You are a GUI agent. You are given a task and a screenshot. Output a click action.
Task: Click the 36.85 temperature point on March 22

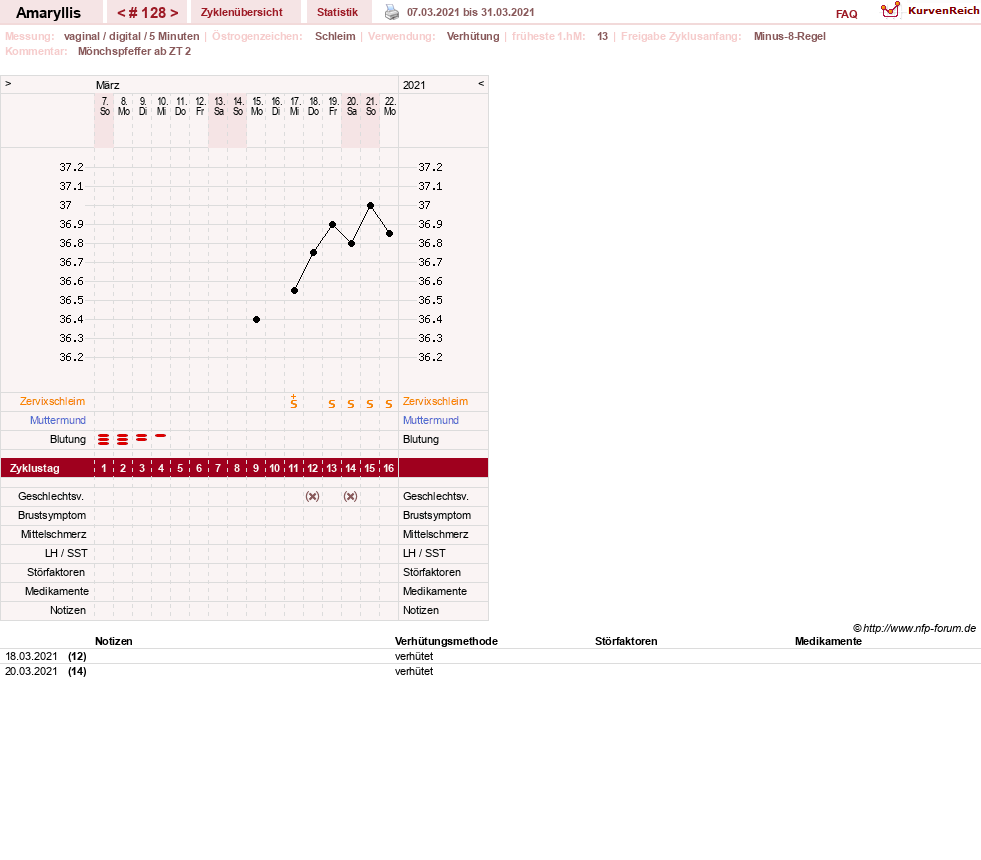(x=390, y=234)
